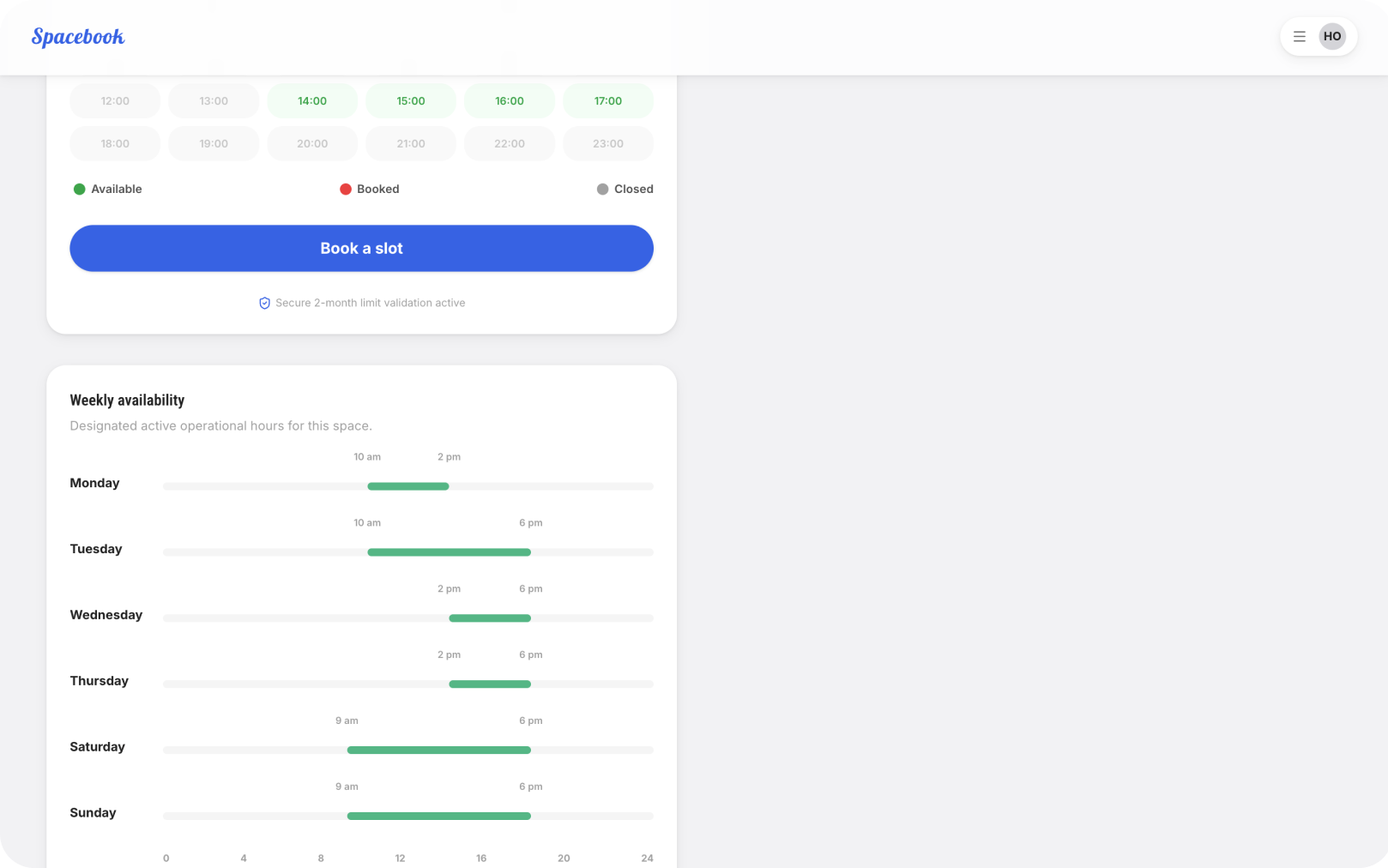Click Sunday's 6 pm end label
Image resolution: width=1388 pixels, height=868 pixels.
[x=531, y=787]
